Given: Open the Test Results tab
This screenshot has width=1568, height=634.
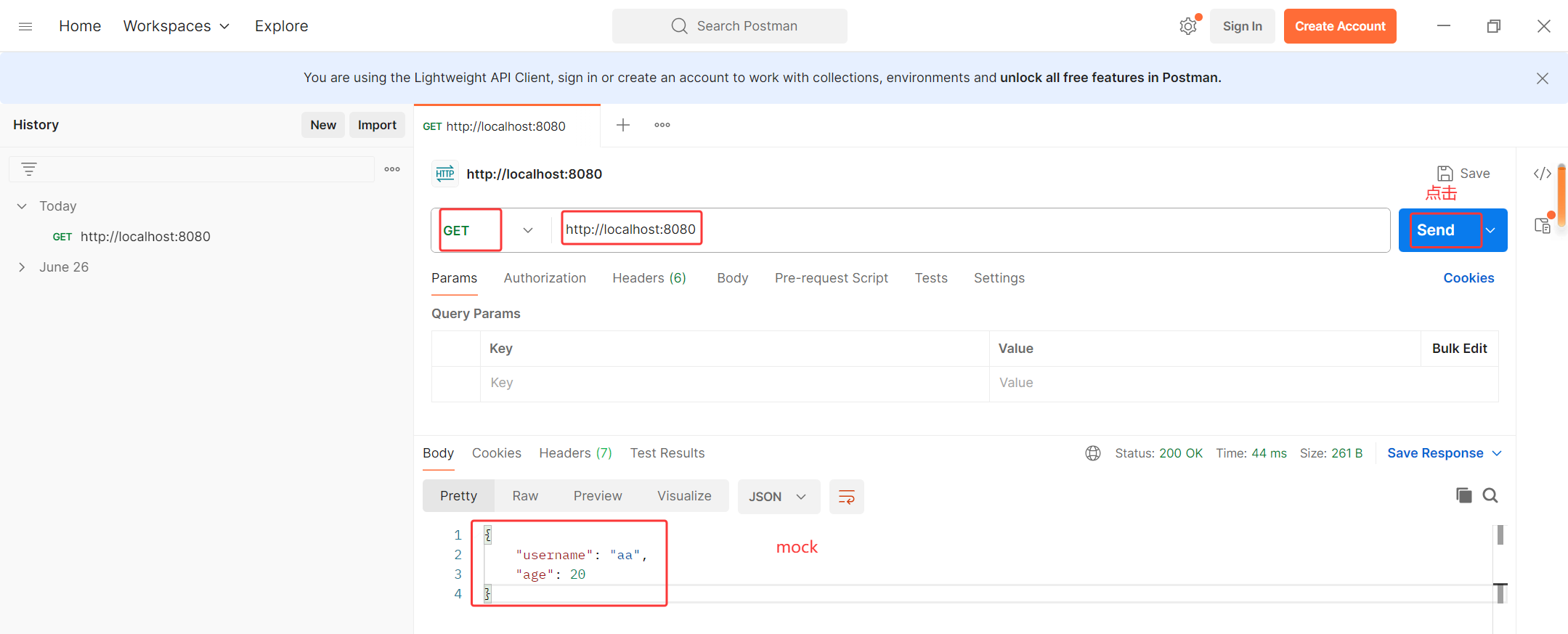Looking at the screenshot, I should [667, 453].
